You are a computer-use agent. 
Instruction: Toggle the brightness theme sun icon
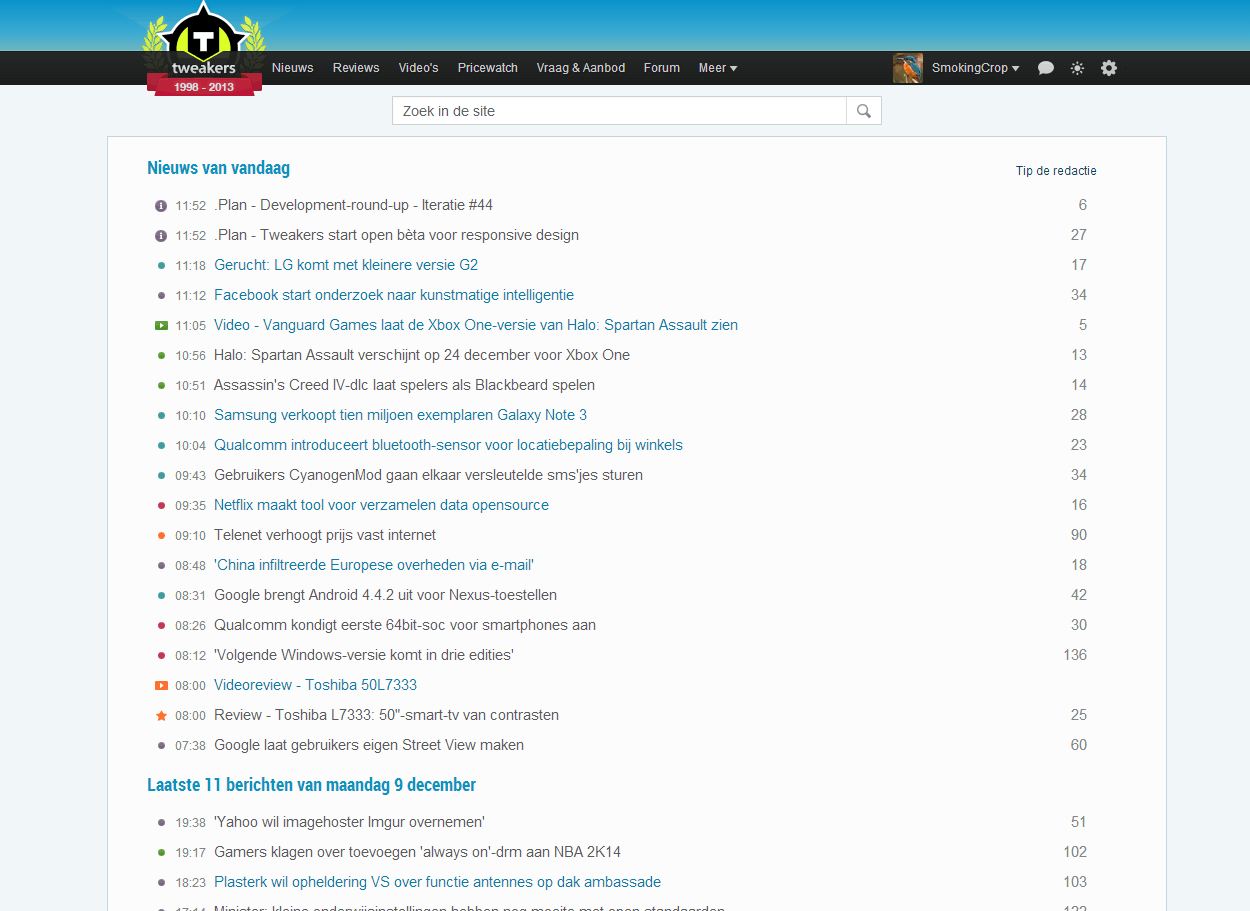tap(1077, 68)
